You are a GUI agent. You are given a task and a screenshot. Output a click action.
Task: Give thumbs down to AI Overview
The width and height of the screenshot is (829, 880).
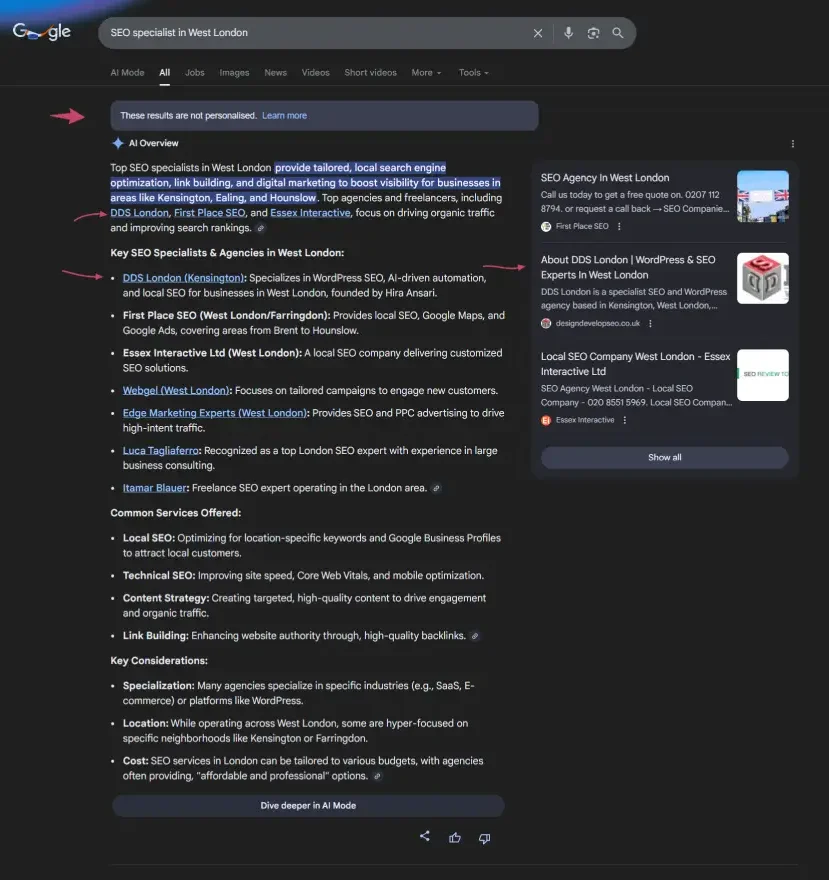coord(484,837)
